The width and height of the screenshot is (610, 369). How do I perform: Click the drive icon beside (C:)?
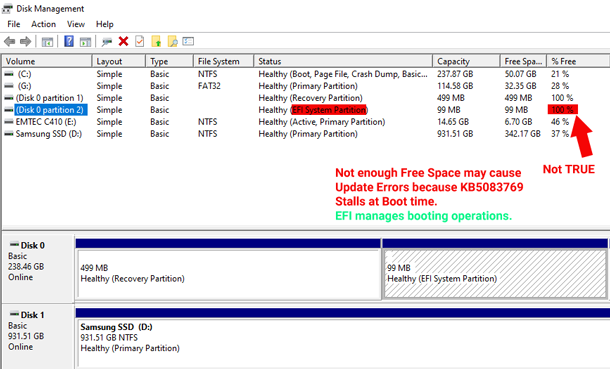click(x=9, y=74)
